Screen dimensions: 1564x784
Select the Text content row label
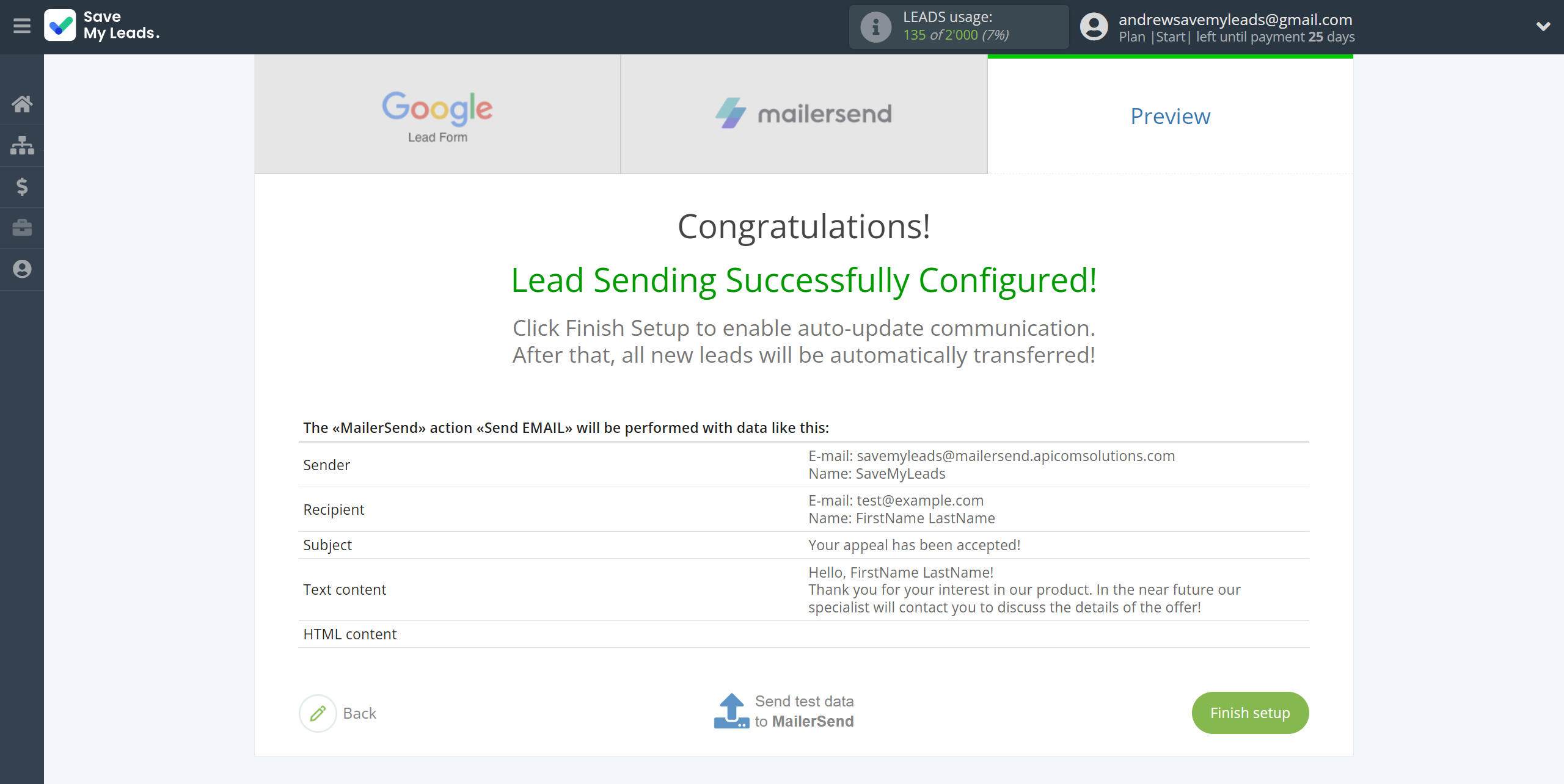(x=345, y=590)
